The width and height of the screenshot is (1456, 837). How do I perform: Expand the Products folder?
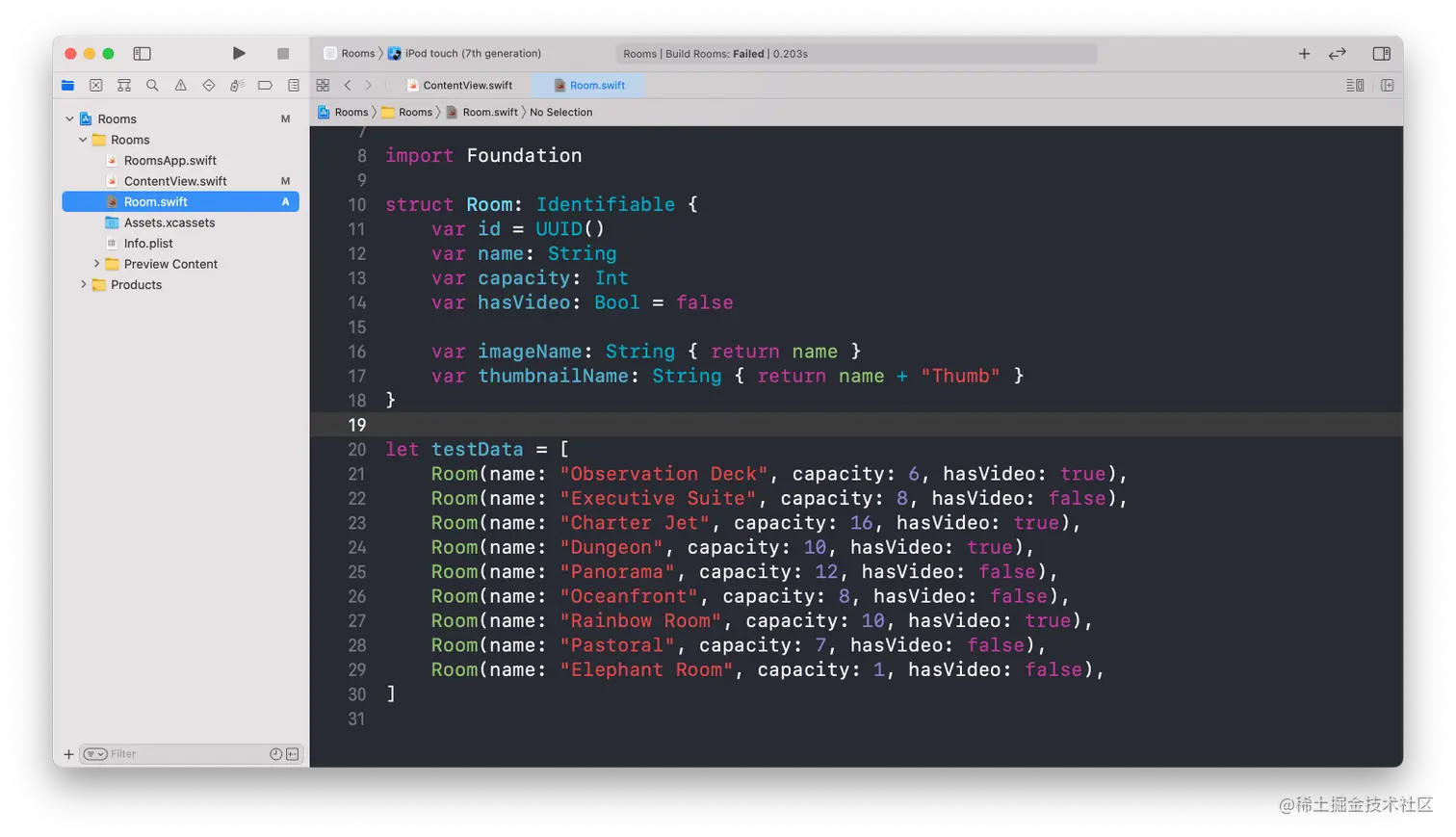[83, 285]
